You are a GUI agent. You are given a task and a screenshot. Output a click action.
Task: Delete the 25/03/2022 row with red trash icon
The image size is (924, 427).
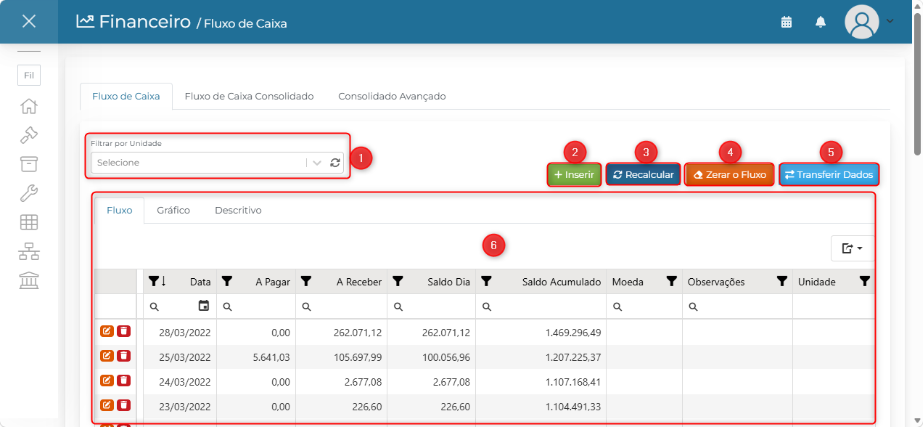point(124,356)
